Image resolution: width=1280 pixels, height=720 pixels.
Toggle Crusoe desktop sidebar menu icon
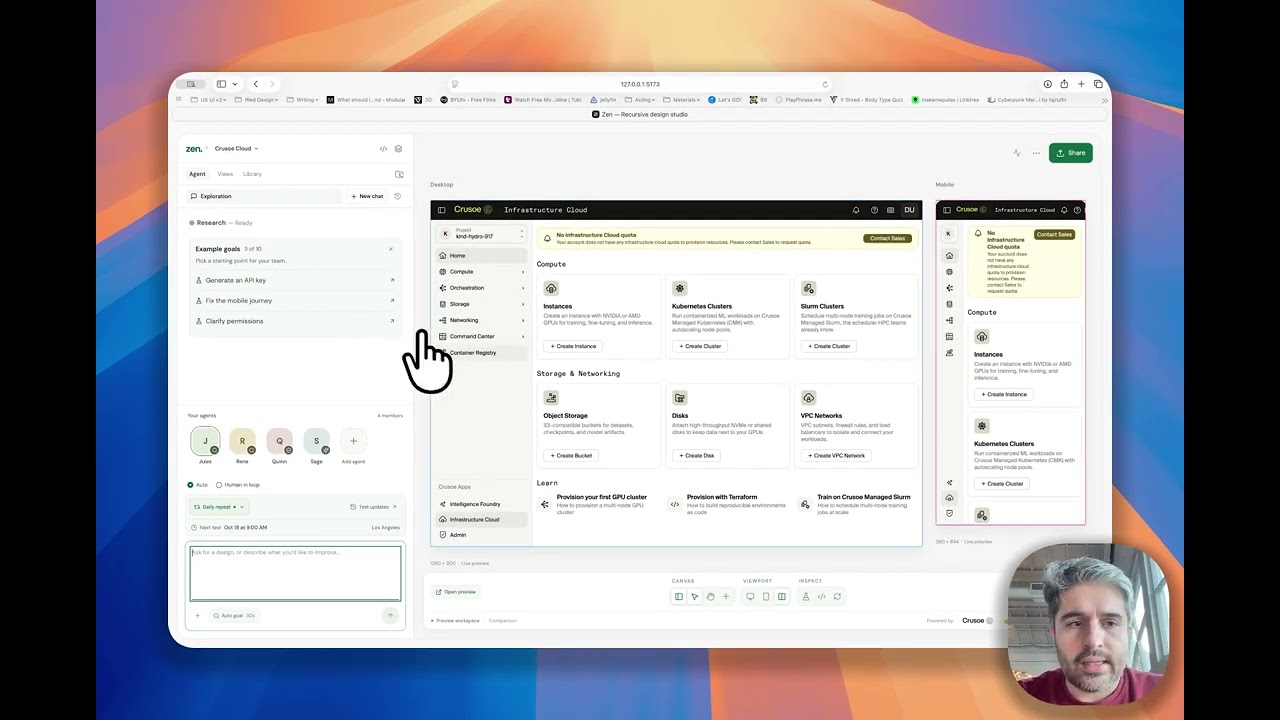tap(442, 210)
